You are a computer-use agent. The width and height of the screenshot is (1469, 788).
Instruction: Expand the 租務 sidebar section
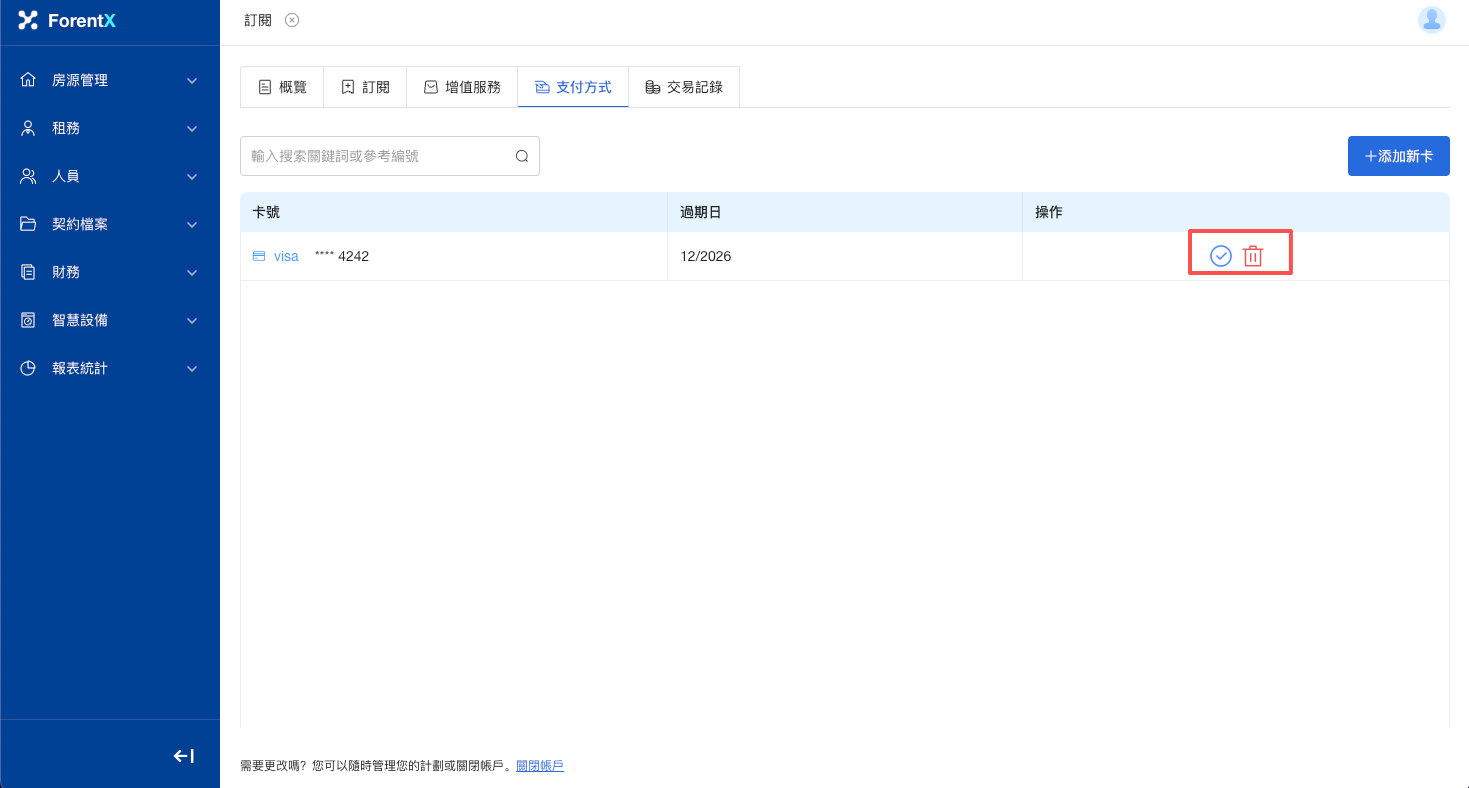point(110,128)
